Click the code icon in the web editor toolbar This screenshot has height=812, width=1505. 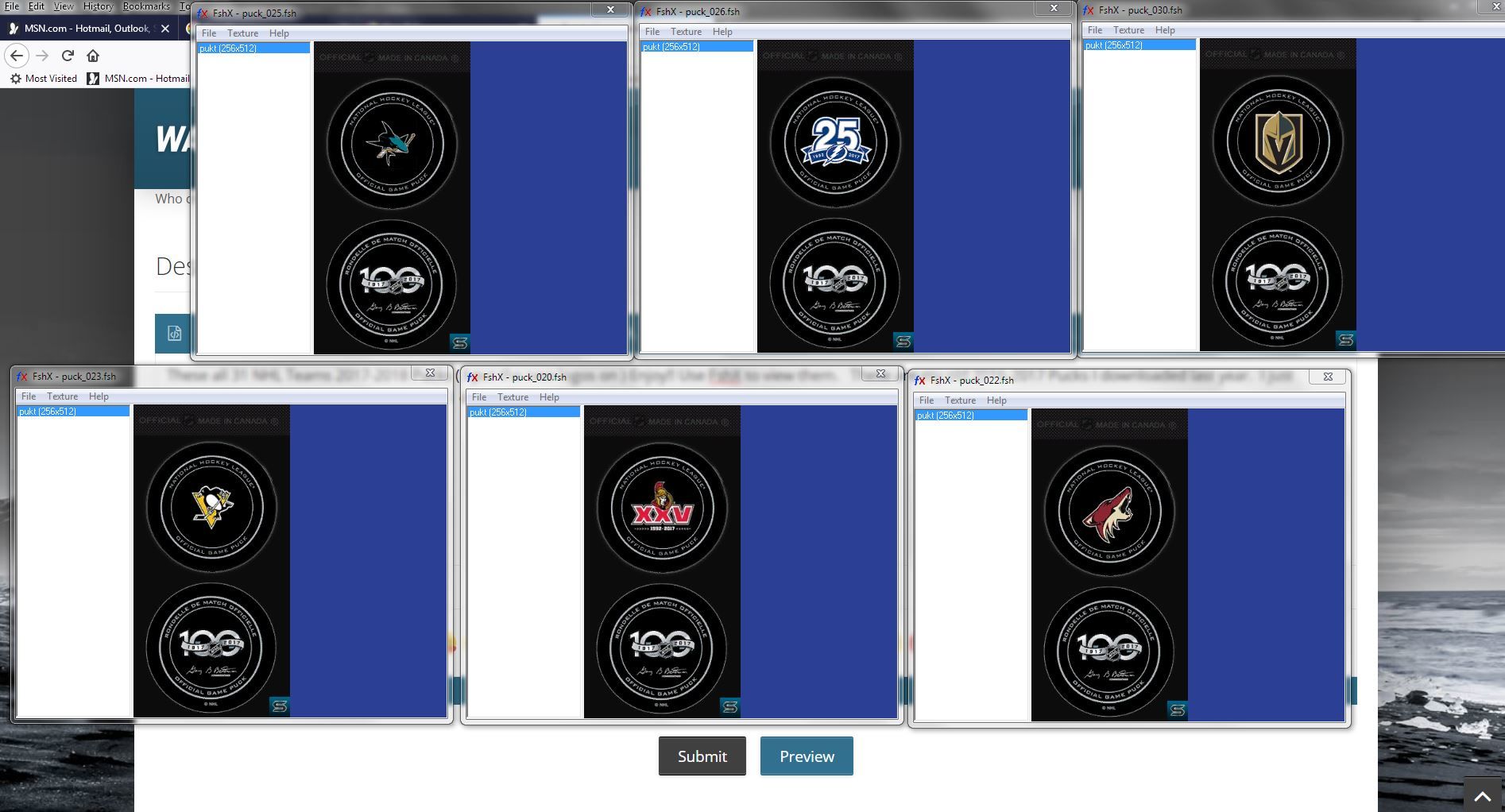[x=174, y=334]
